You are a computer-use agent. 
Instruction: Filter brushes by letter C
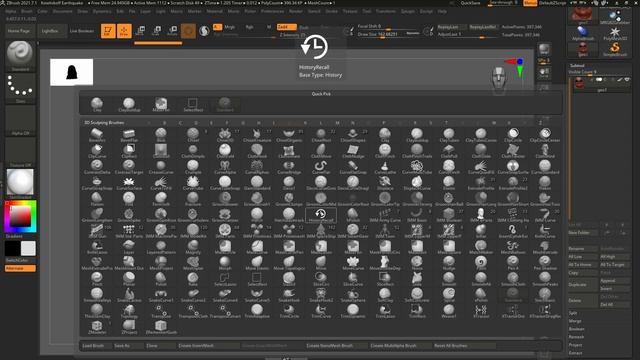coord(180,122)
